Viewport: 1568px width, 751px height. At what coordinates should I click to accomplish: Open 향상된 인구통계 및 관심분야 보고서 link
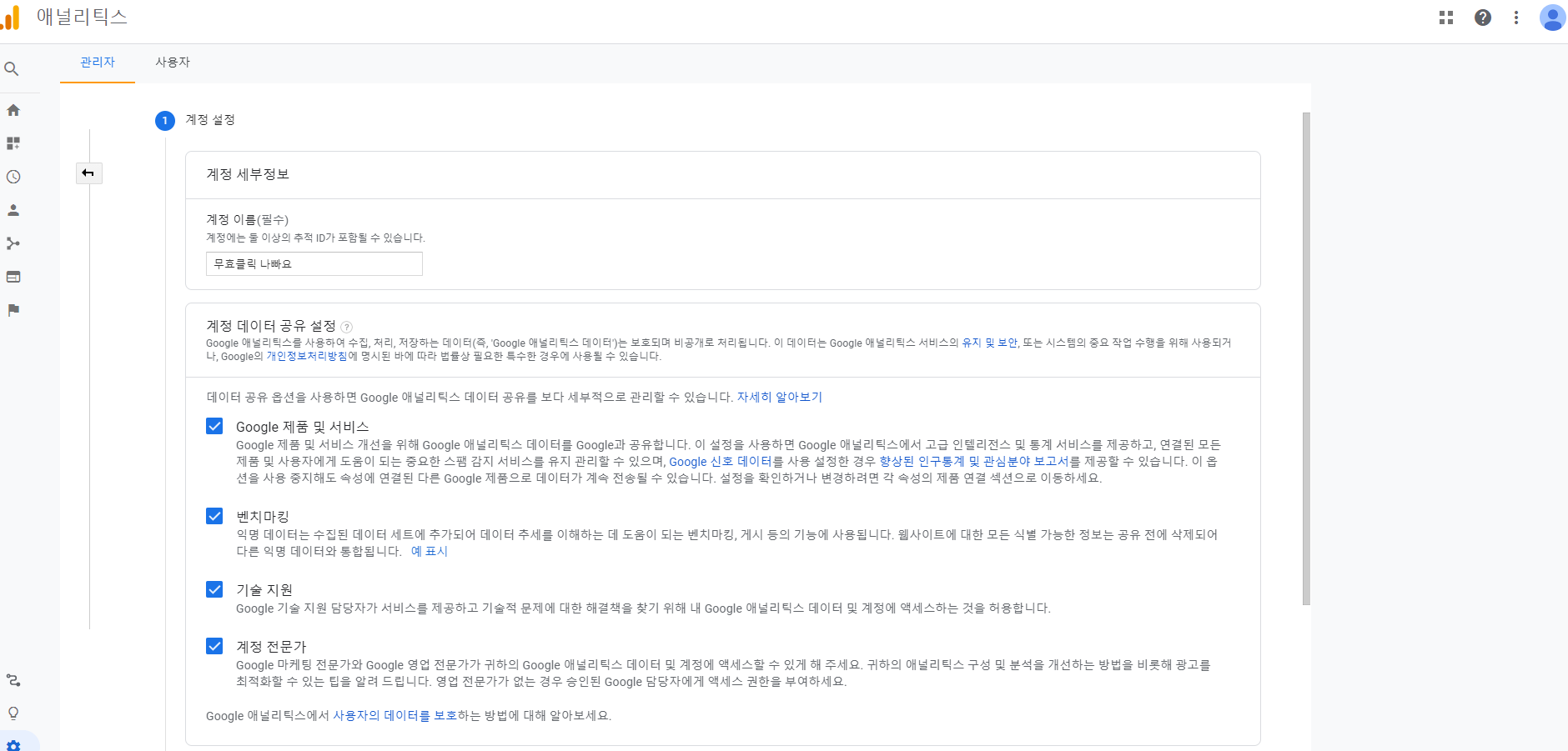pos(974,461)
